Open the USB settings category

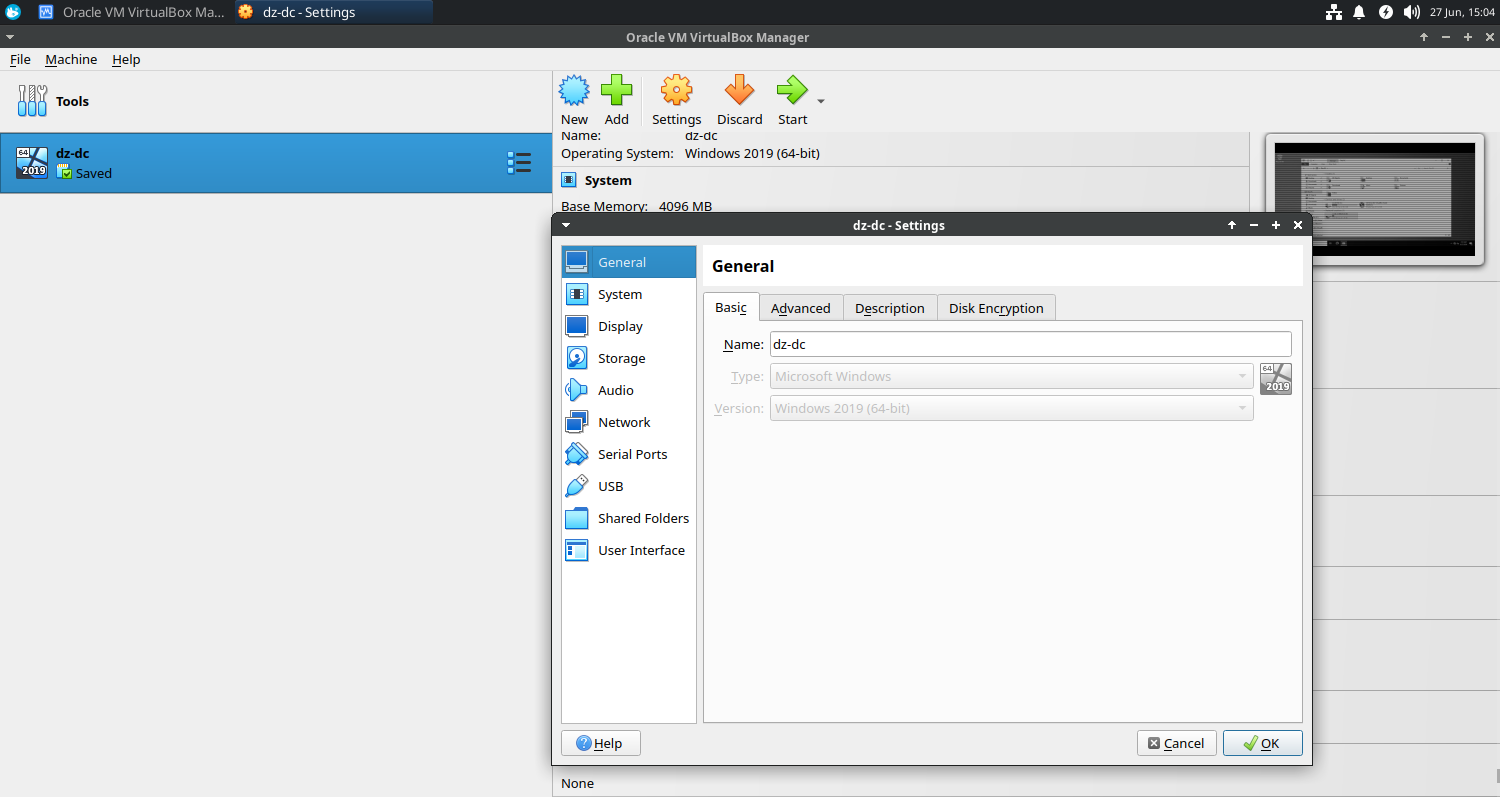(629, 486)
